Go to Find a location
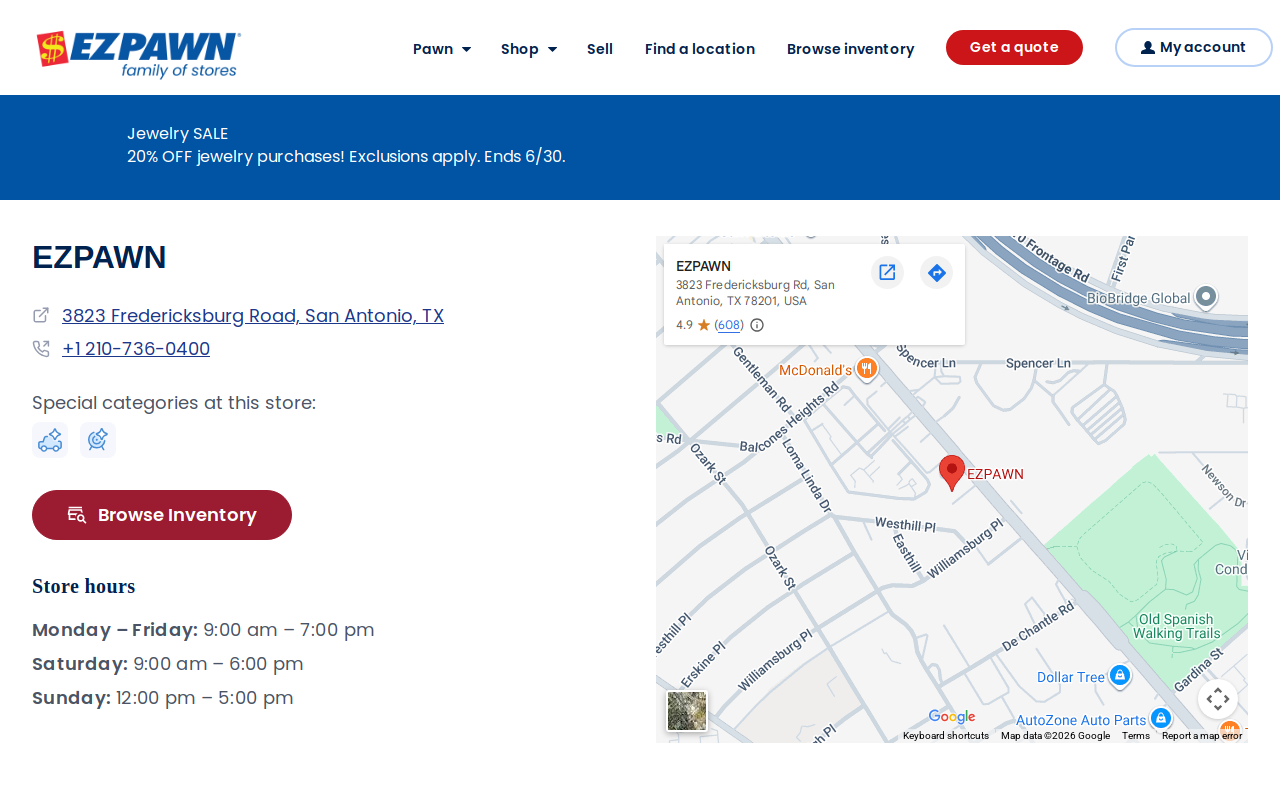The image size is (1280, 800). (700, 49)
